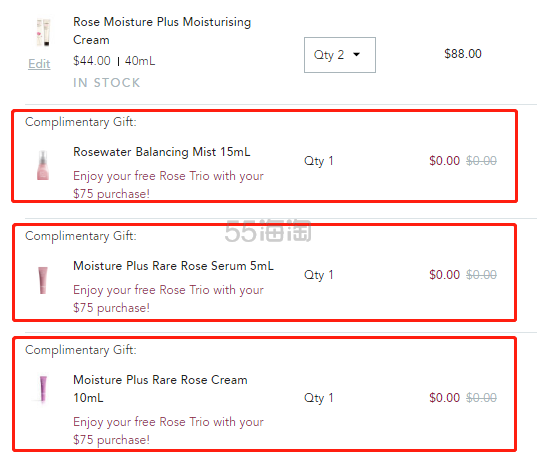The width and height of the screenshot is (537, 461).
Task: Click Rose Moisture Plus Moisturising Cream thumbnail
Action: pyautogui.click(x=43, y=32)
